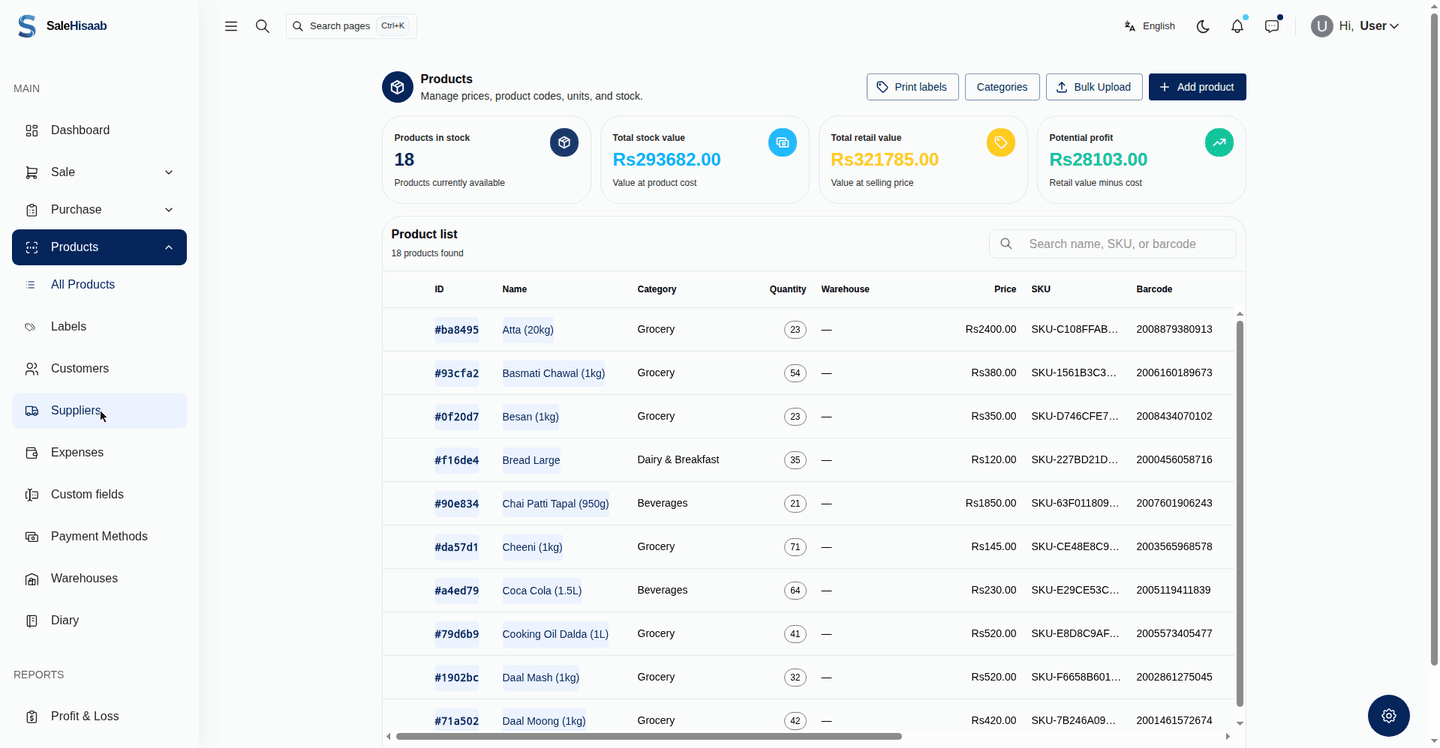Click the Profit & Loss report icon

[32, 717]
